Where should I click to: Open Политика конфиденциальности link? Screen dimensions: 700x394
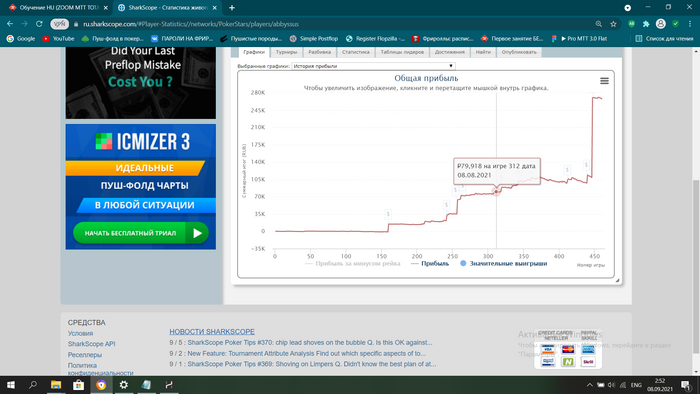coord(100,369)
